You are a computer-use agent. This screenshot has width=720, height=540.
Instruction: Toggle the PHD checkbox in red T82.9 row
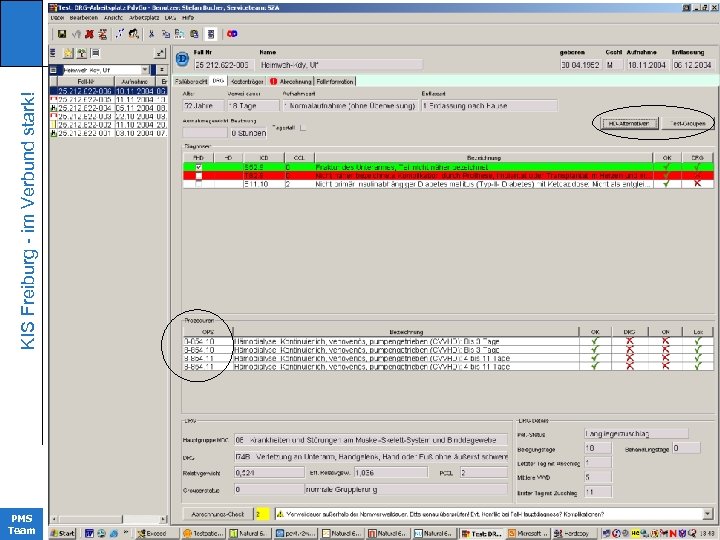coord(198,176)
